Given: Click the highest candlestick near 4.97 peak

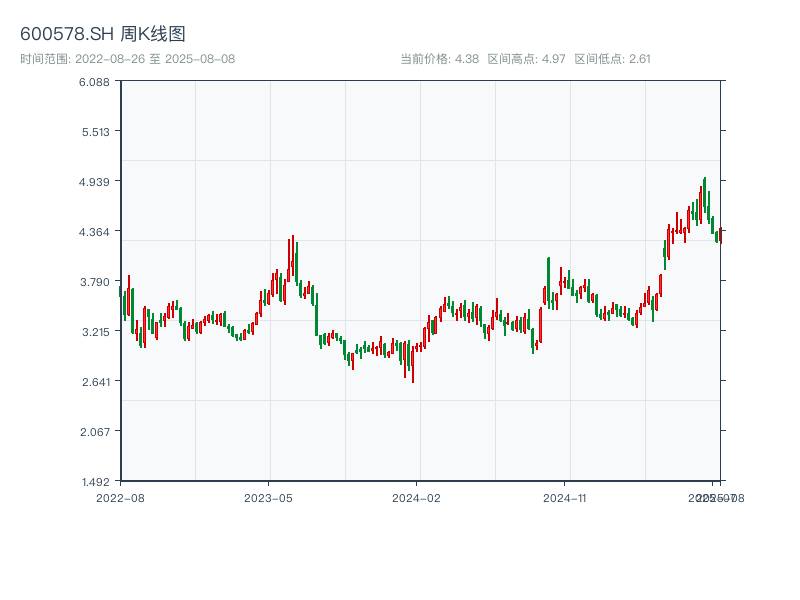Looking at the screenshot, I should coord(705,195).
